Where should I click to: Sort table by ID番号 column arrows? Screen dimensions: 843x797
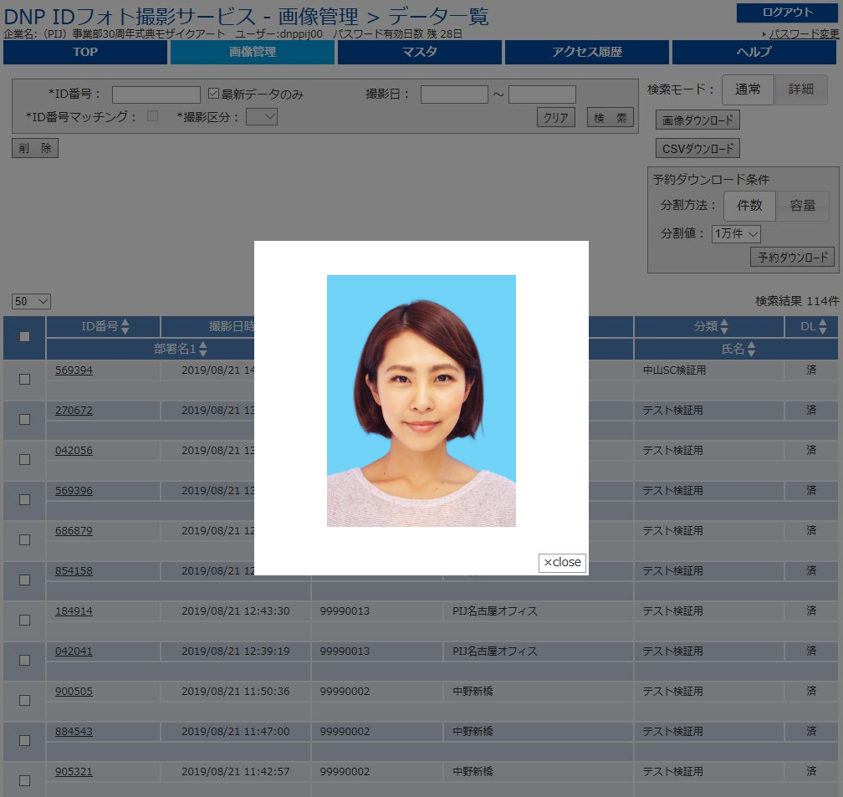pyautogui.click(x=125, y=326)
